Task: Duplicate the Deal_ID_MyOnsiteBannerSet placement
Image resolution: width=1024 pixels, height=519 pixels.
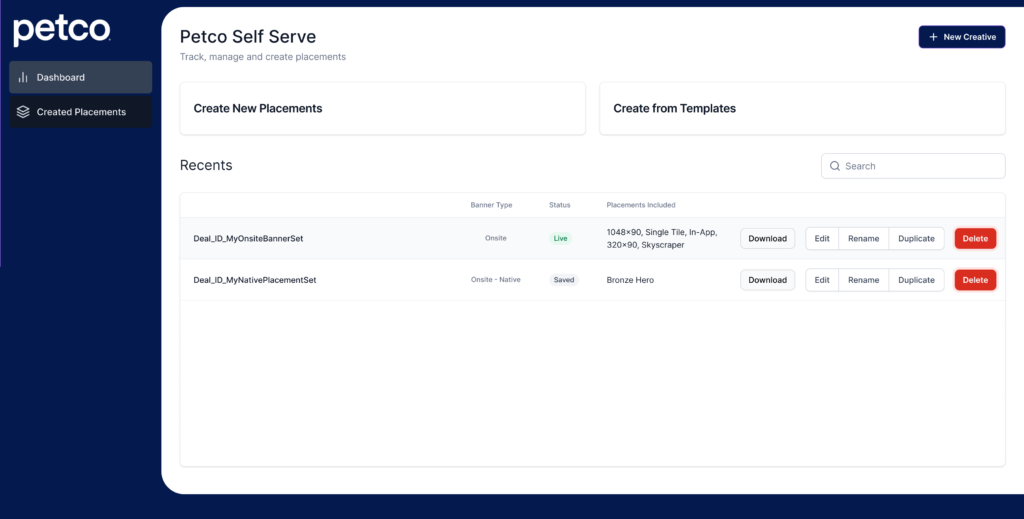Action: click(916, 238)
